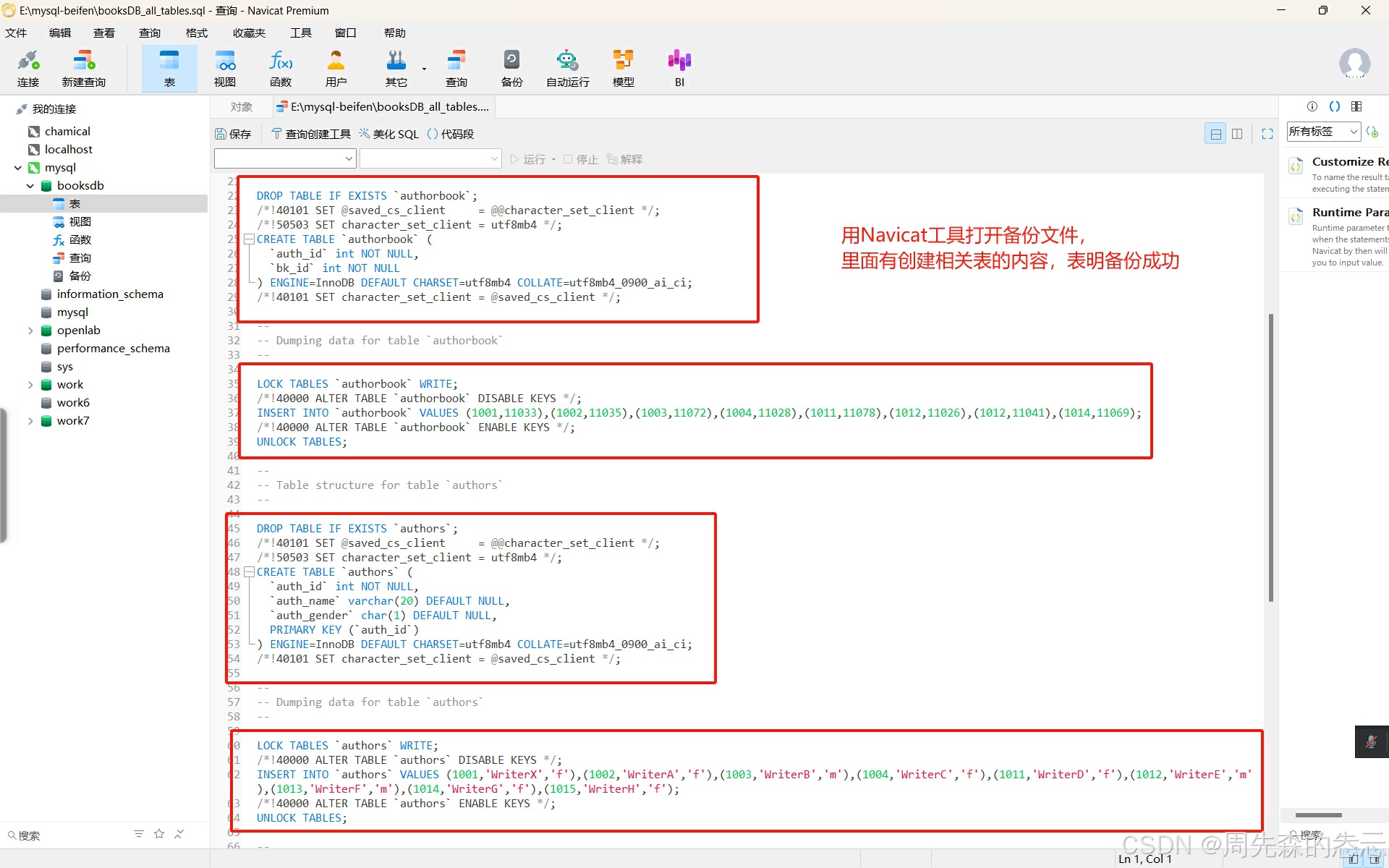
Task: Click the Model (模型) toolbar icon
Action: 623,69
